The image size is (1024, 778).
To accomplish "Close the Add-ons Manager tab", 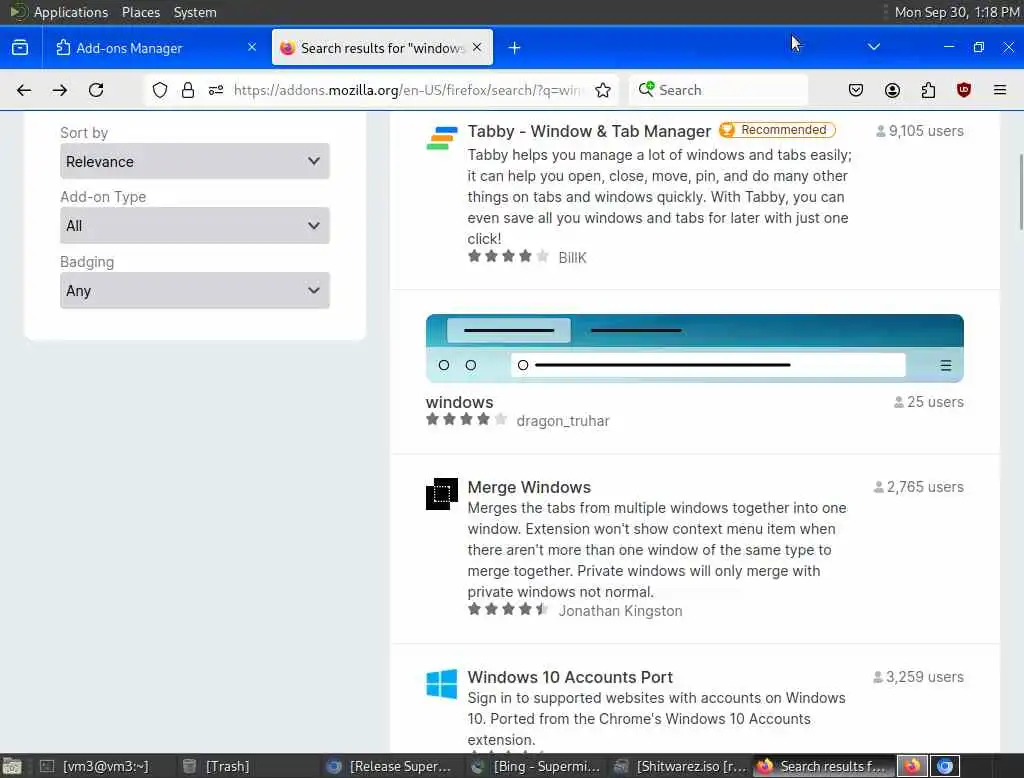I will coord(252,47).
